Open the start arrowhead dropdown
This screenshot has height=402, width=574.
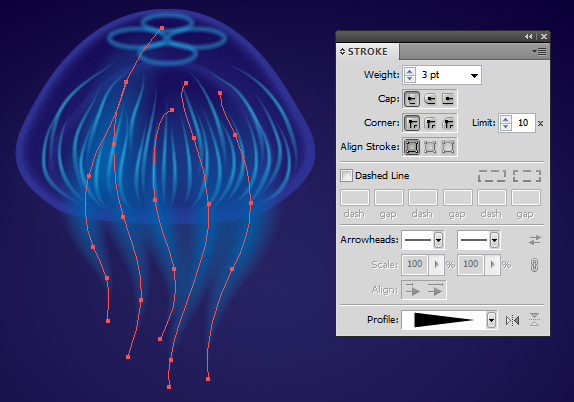[x=438, y=240]
